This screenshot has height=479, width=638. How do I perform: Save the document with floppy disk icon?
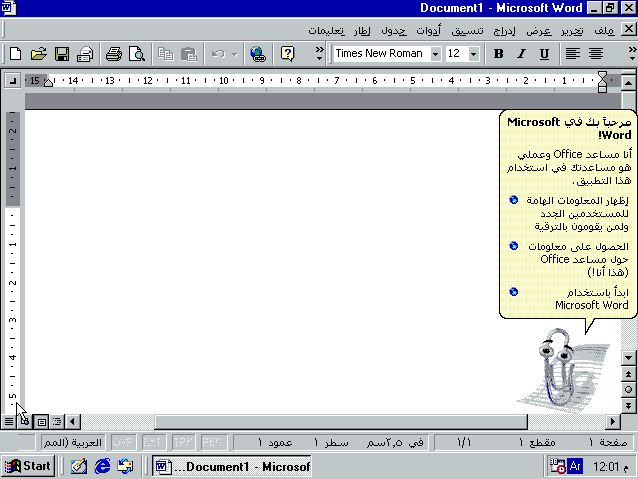(62, 54)
